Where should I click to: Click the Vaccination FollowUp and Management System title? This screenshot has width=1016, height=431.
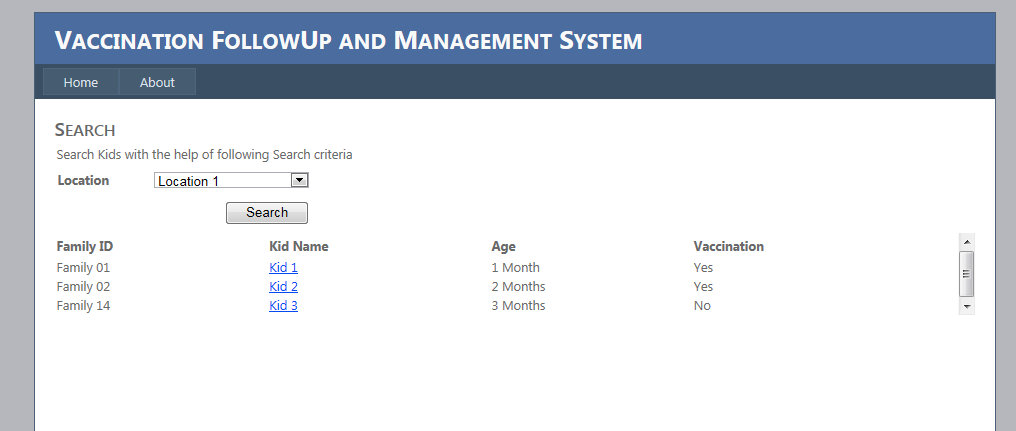[x=348, y=40]
